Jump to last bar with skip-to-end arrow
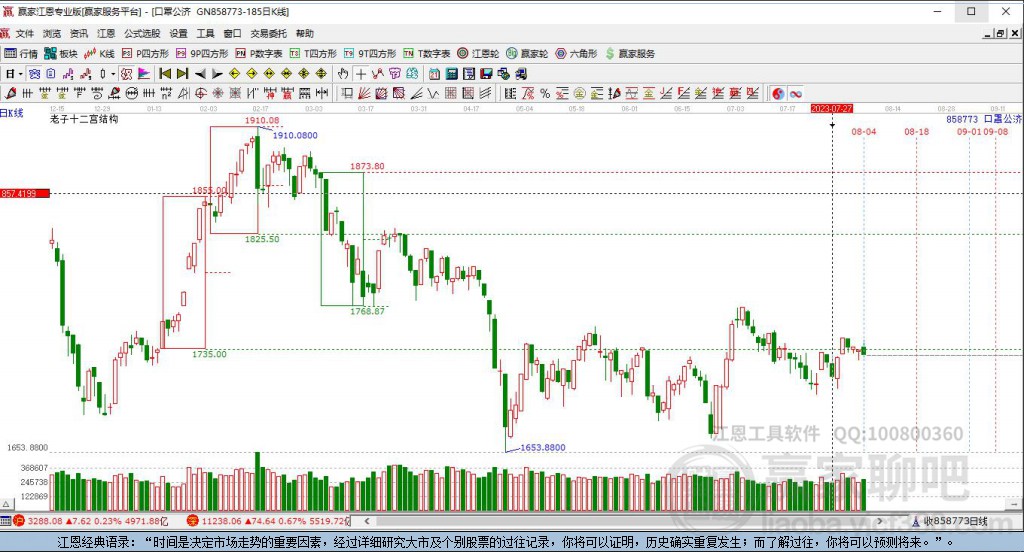Image resolution: width=1024 pixels, height=552 pixels. click(183, 74)
